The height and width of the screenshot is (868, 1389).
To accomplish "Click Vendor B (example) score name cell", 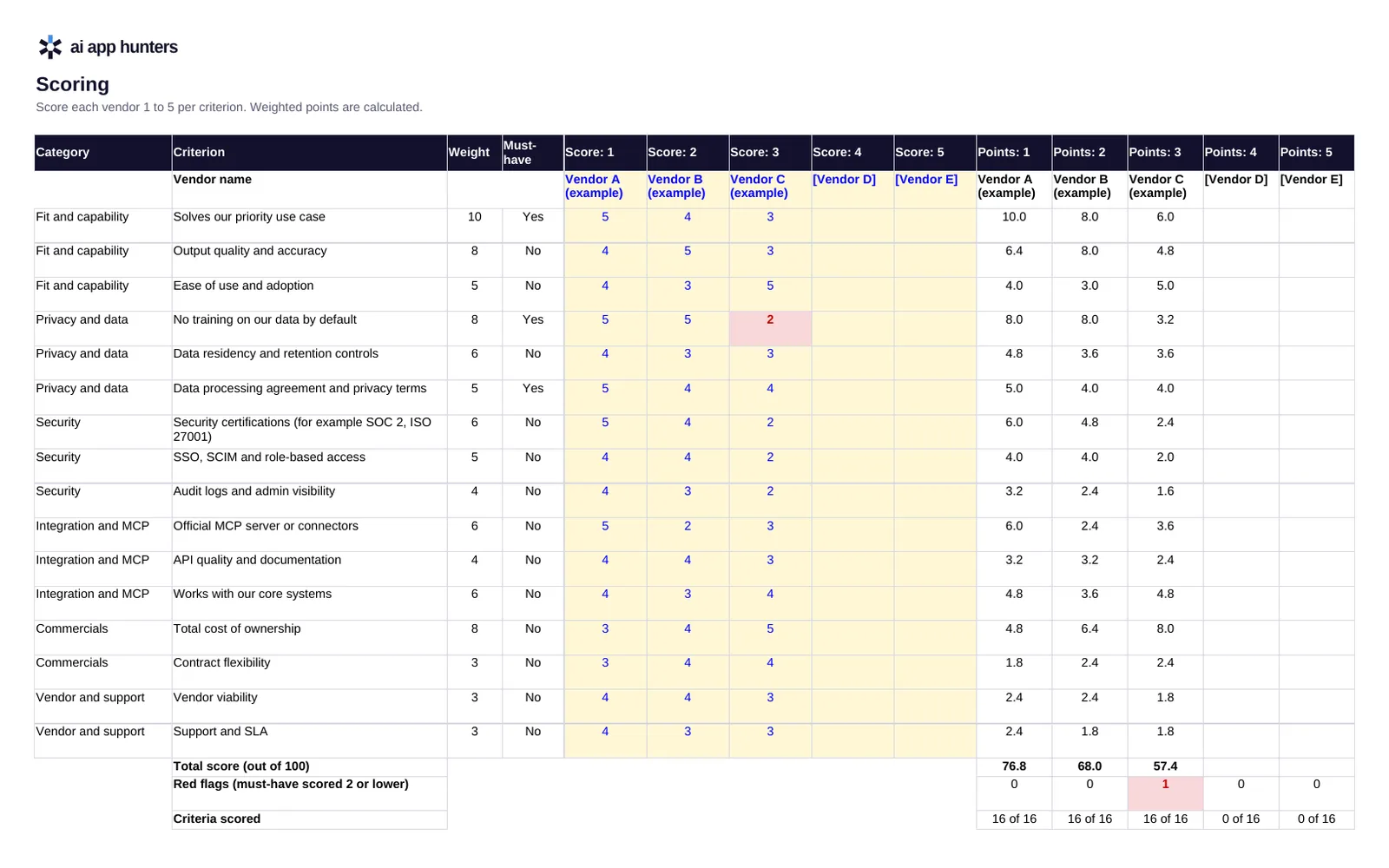I will click(688, 189).
